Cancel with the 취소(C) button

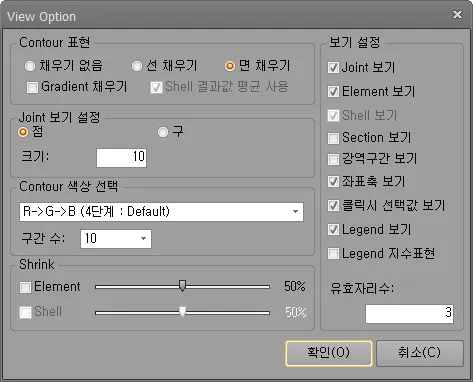point(420,353)
